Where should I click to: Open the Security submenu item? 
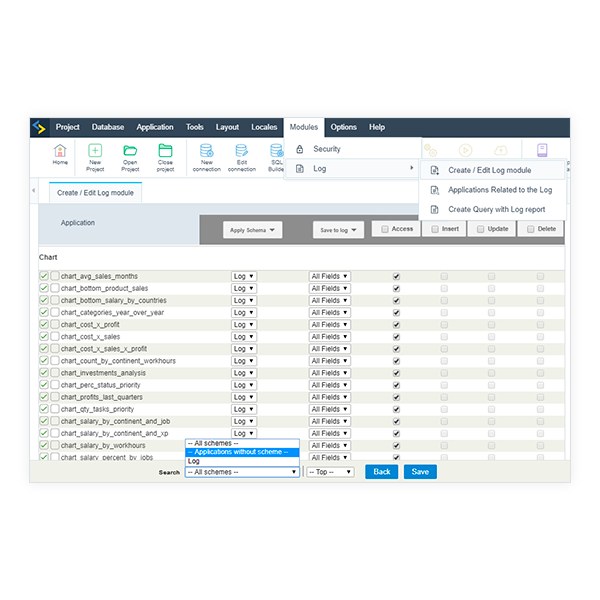click(326, 149)
